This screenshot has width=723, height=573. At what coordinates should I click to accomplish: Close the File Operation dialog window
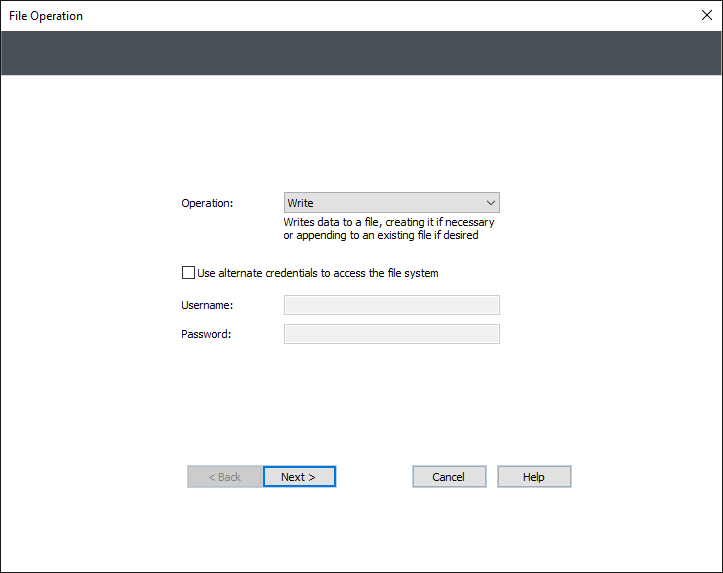pyautogui.click(x=705, y=15)
